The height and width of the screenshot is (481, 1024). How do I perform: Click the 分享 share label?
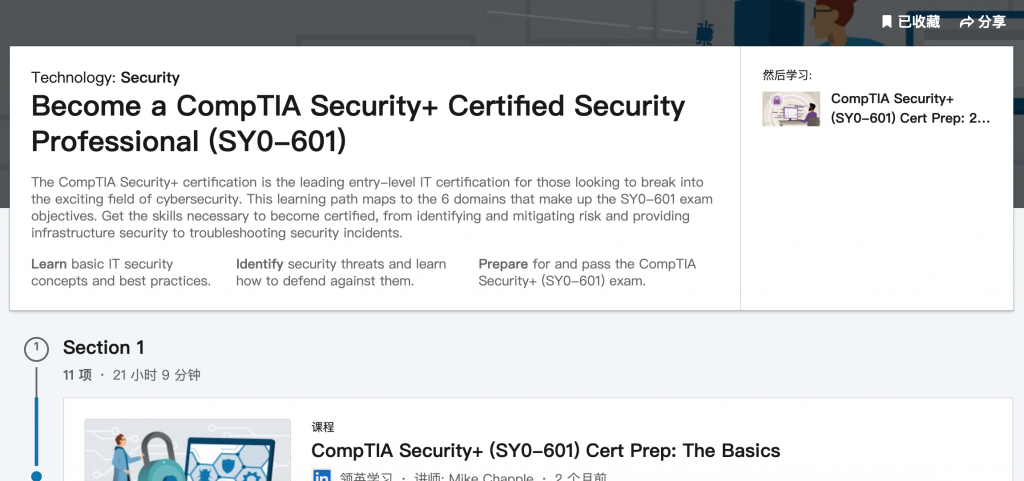(991, 22)
